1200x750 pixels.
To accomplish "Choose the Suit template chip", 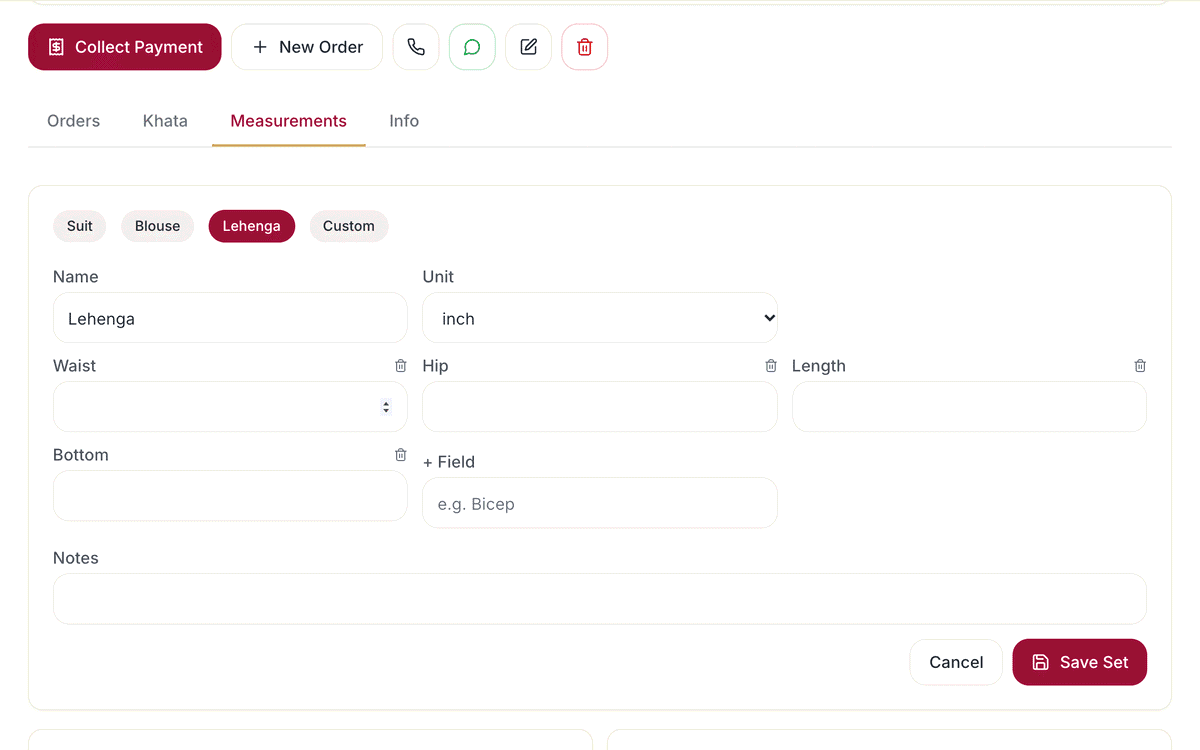I will pyautogui.click(x=80, y=226).
